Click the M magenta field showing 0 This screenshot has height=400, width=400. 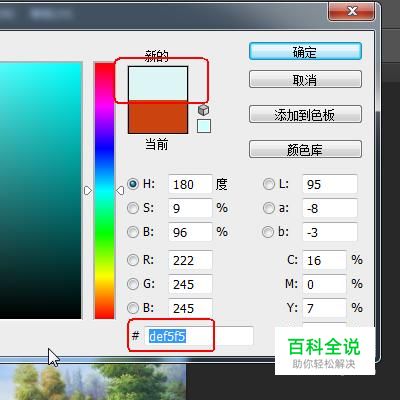coord(324,284)
